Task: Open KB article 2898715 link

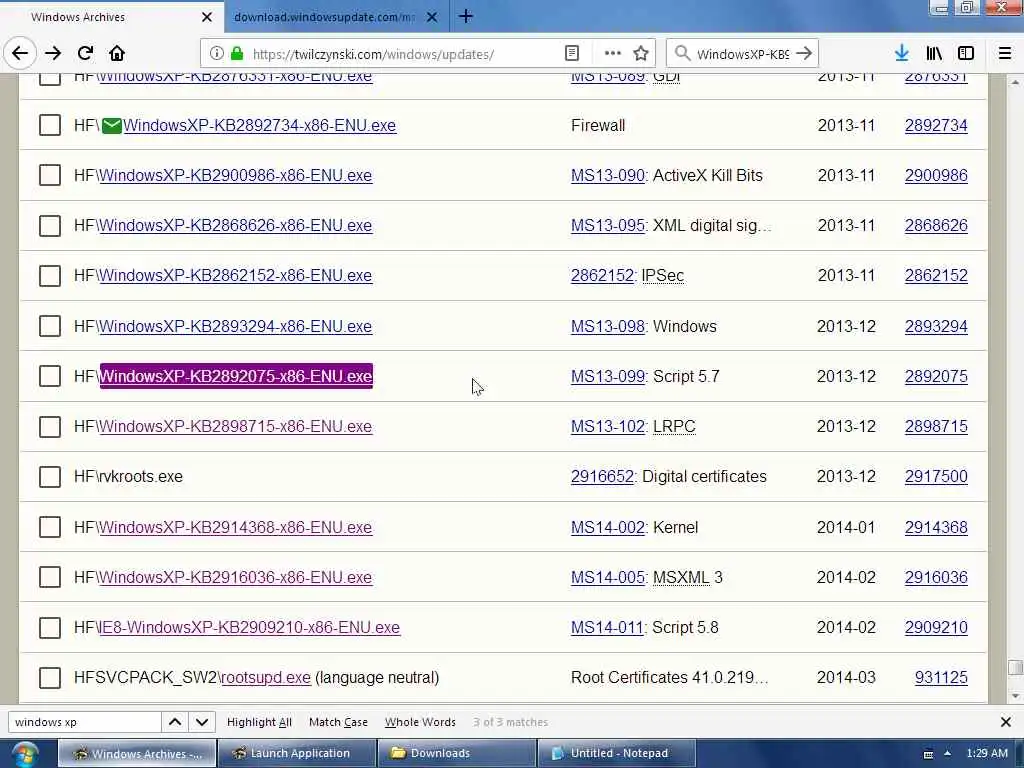Action: pos(936,426)
